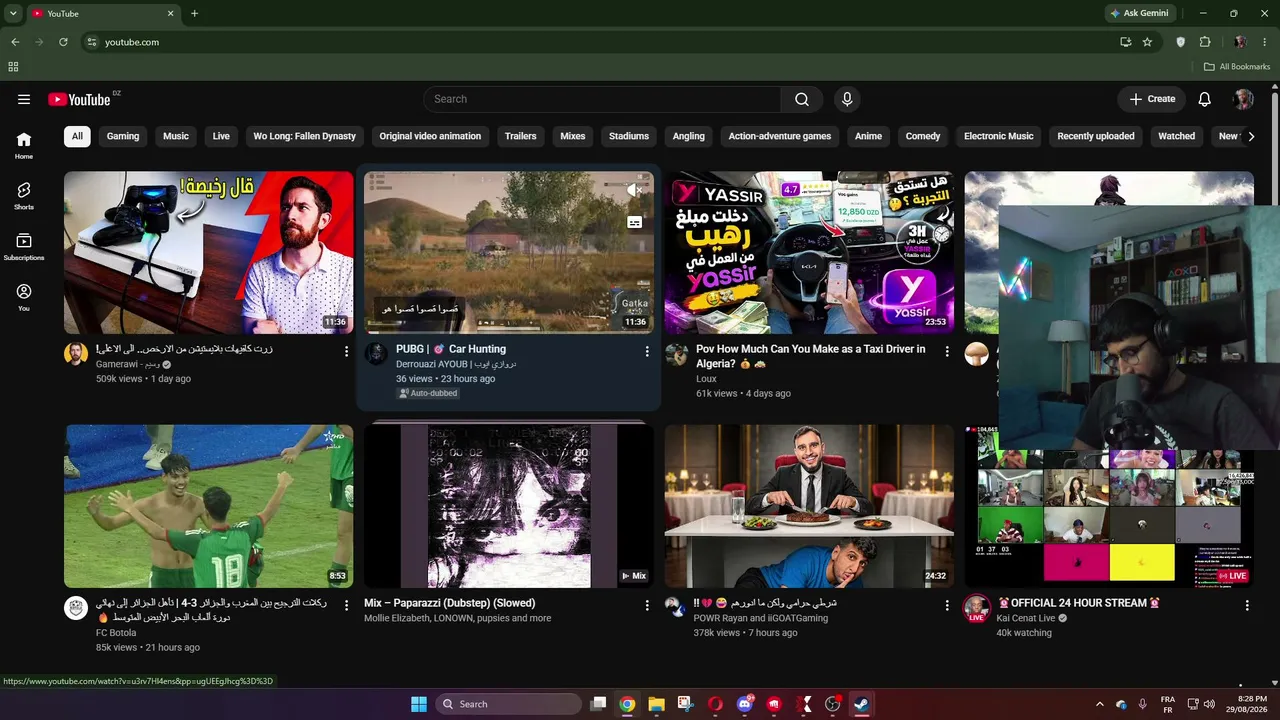Click the youtube.com address bar

[x=600, y=42]
